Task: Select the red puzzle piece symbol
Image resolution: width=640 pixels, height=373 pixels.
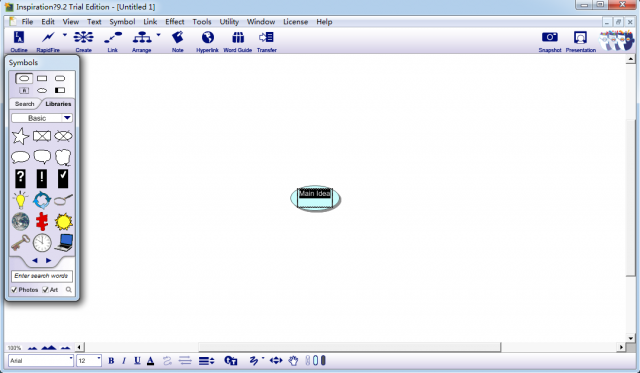Action: point(42,222)
